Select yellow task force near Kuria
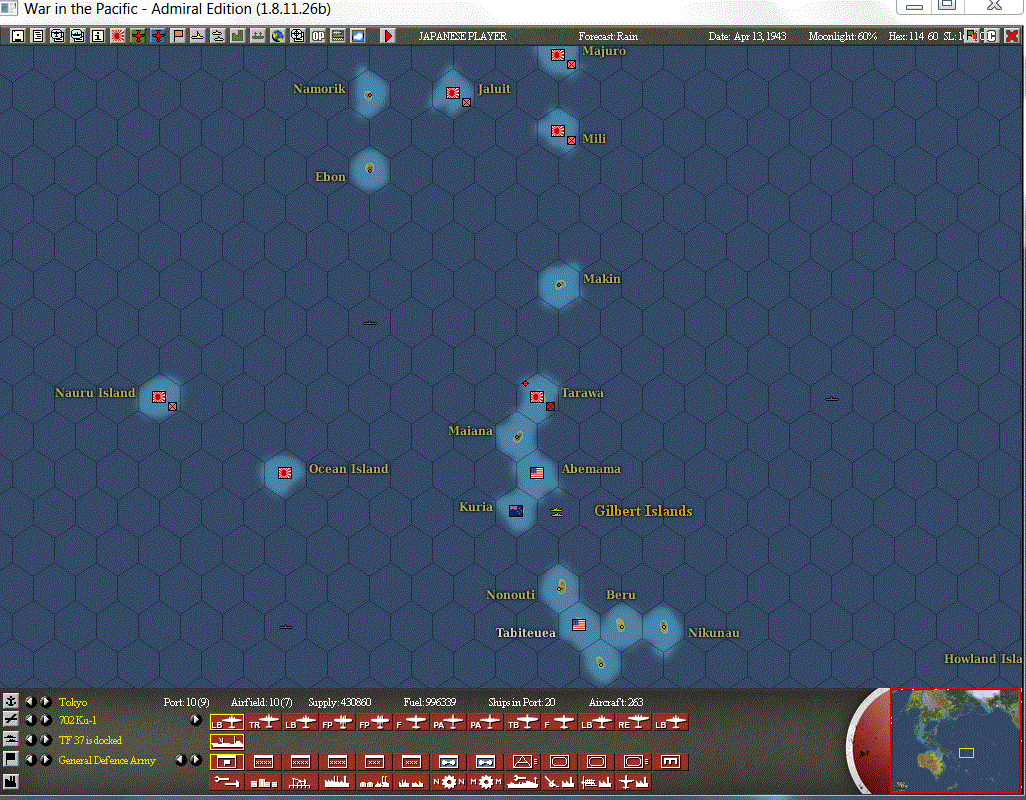 pos(557,512)
